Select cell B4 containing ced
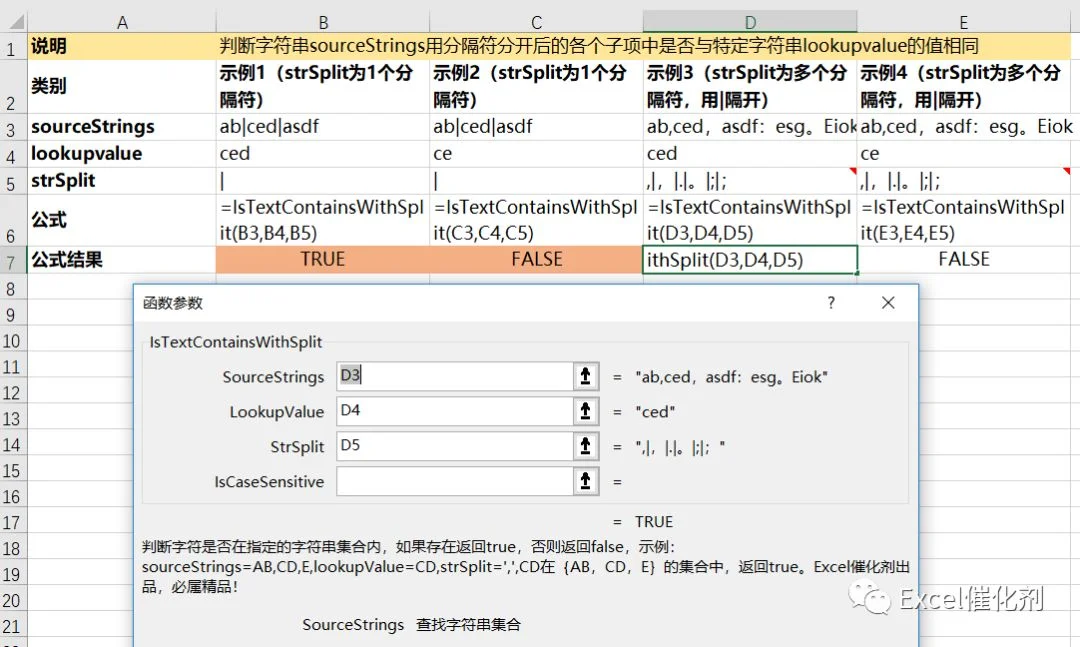Screen dimensions: 1080x647 323,154
